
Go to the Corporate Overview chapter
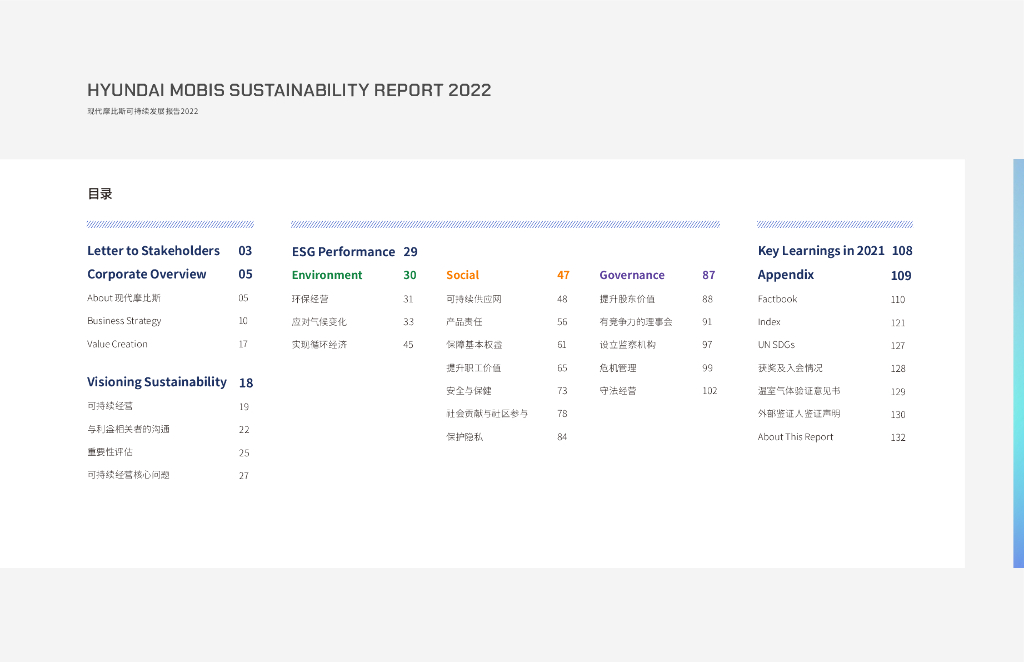tap(147, 274)
